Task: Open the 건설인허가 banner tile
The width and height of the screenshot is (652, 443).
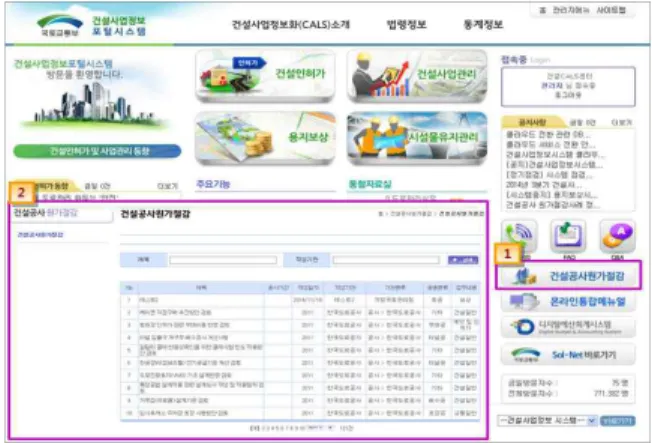Action: [265, 76]
